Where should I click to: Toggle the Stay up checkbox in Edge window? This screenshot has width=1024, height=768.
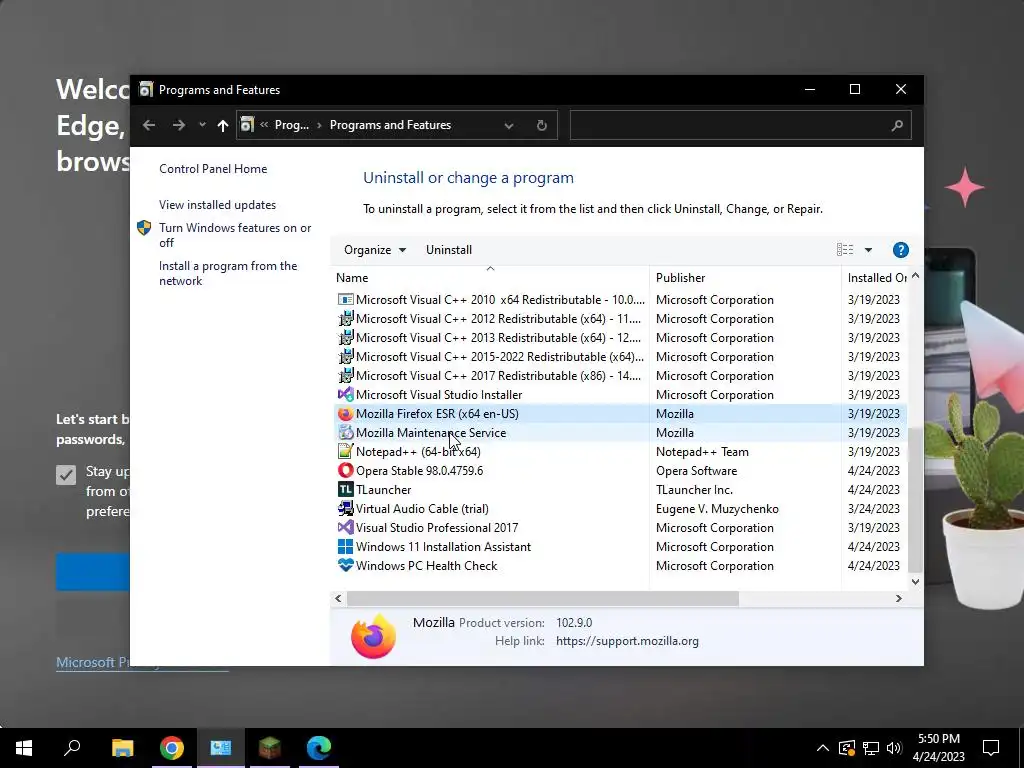pos(66,475)
